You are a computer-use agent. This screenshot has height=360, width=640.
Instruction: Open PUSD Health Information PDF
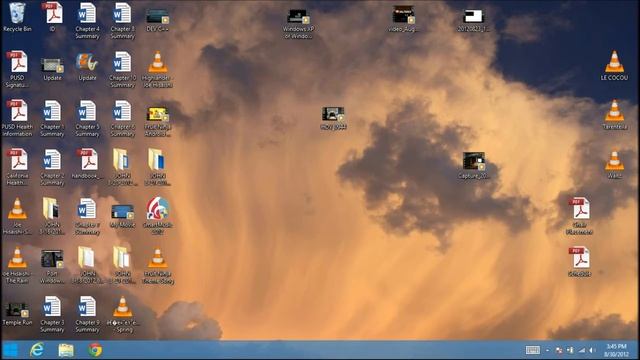[17, 118]
